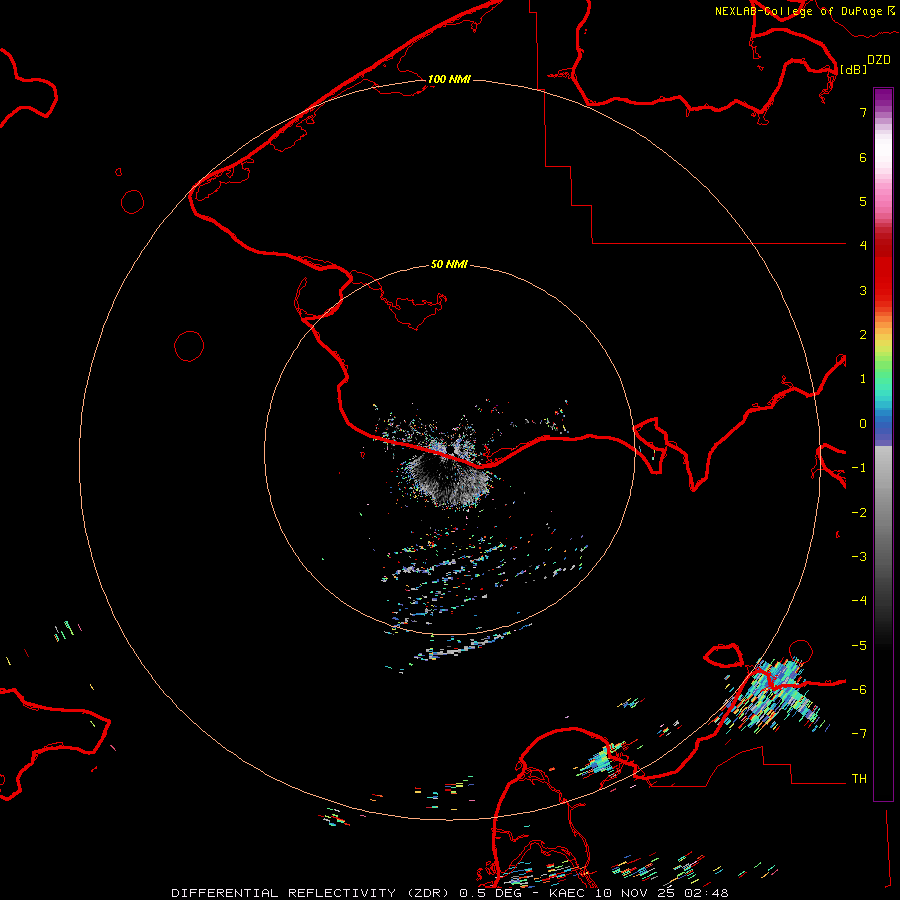Viewport: 900px width, 900px height.
Task: Click the -4 dB tick label on the color scale
Action: coord(859,601)
